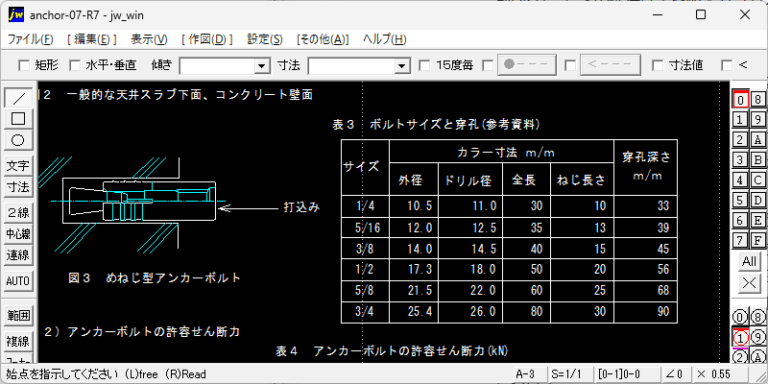Screen dimensions: 768x384
Task: Select the 連線 continuous line tool
Action: pos(18,255)
